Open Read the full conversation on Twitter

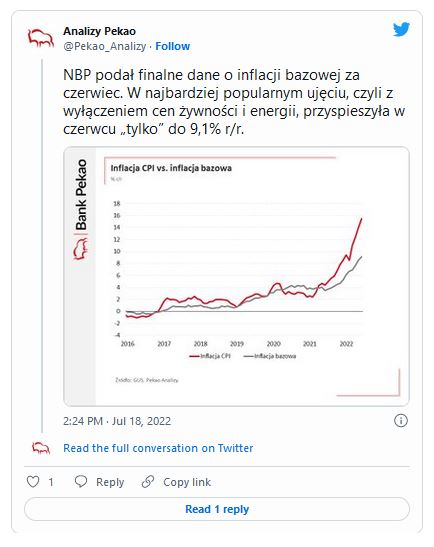tap(158, 448)
